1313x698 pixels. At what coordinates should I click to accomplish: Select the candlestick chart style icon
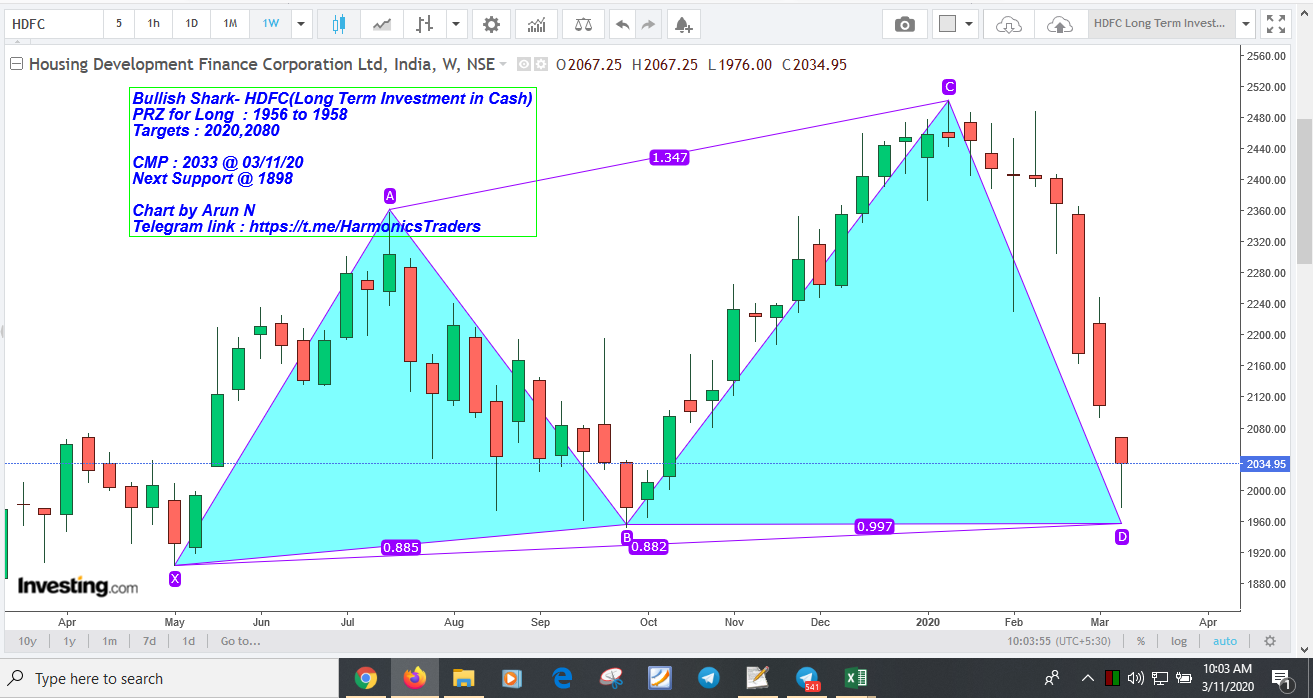click(x=338, y=23)
